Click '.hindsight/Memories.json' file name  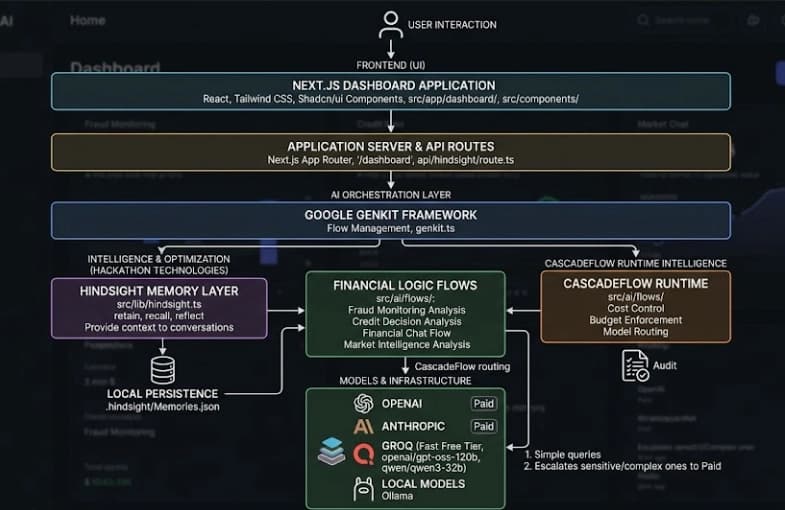click(163, 407)
